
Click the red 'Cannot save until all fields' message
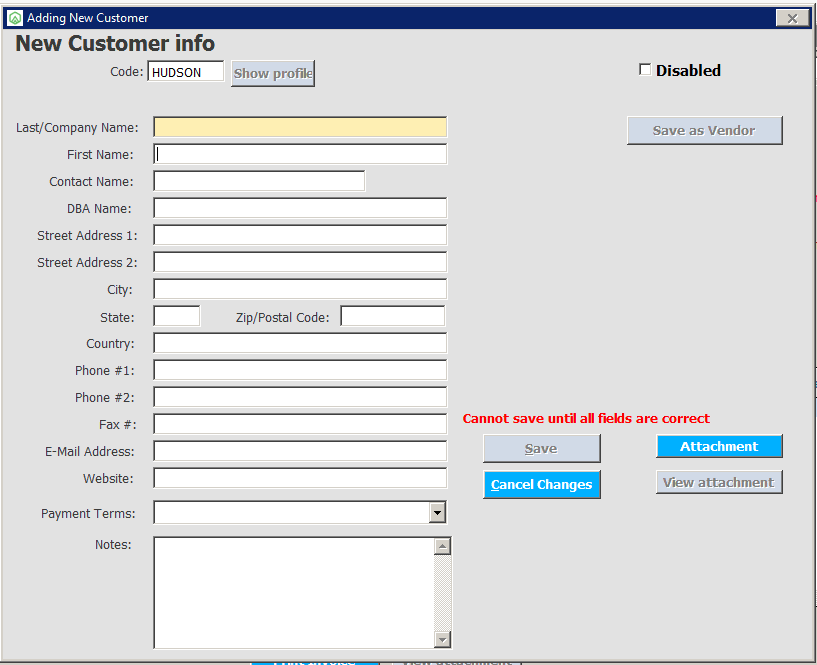(x=586, y=418)
